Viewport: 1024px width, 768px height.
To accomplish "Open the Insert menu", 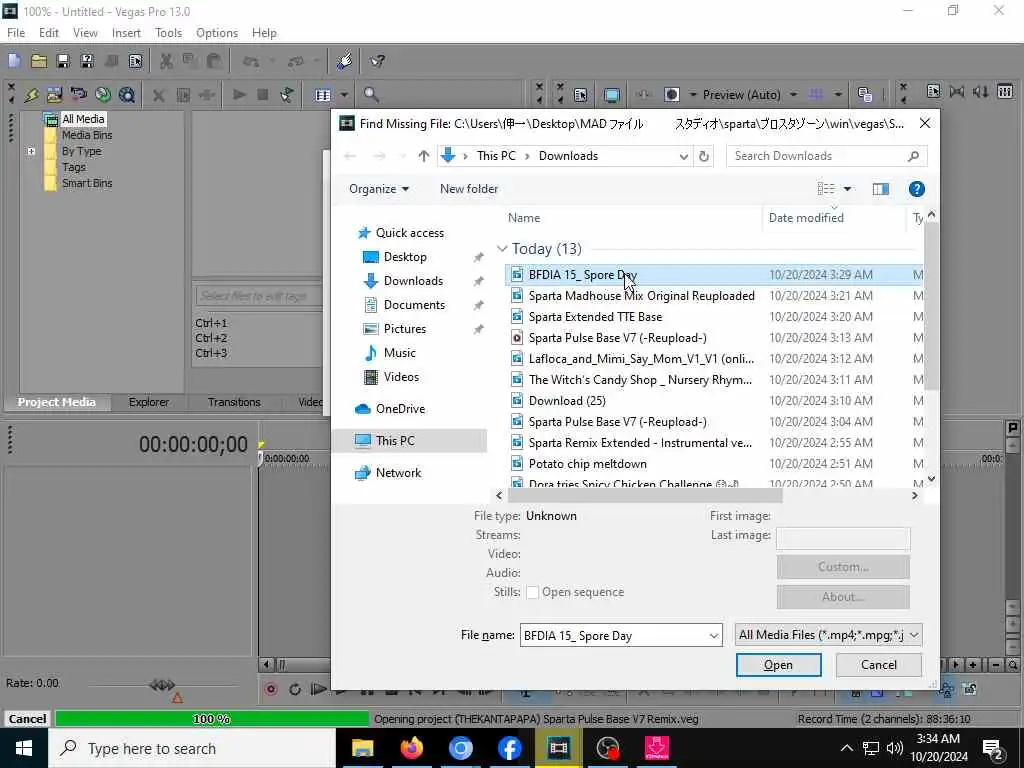I will click(x=126, y=33).
